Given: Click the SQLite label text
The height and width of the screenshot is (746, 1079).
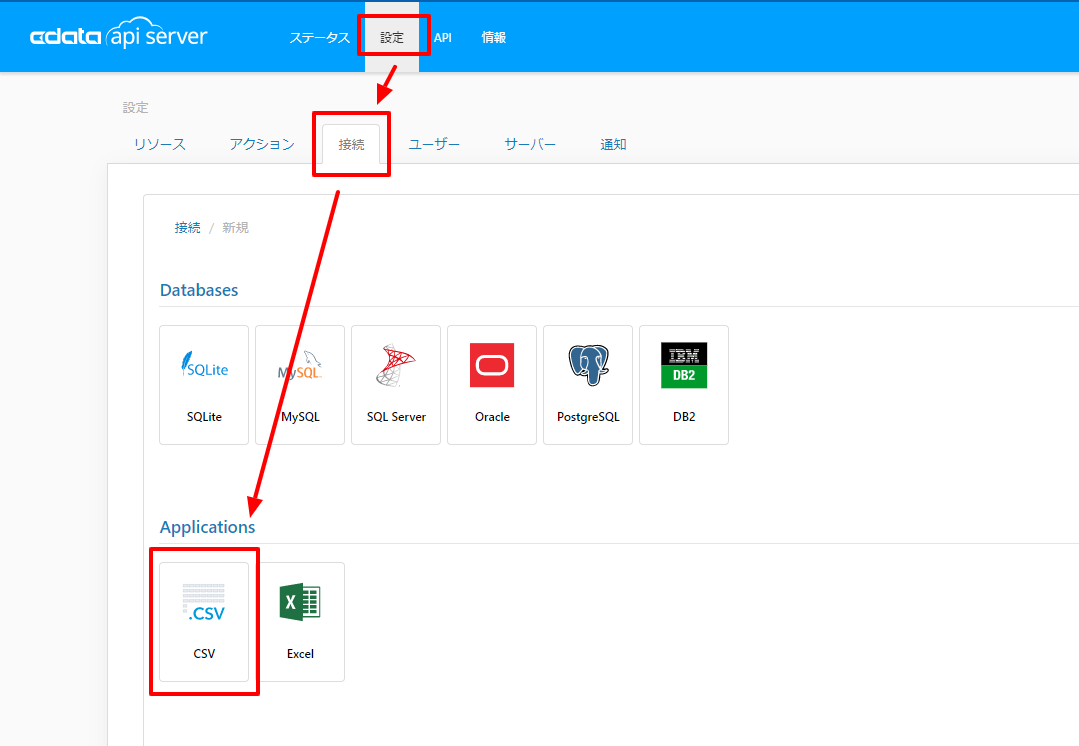Looking at the screenshot, I should (204, 417).
